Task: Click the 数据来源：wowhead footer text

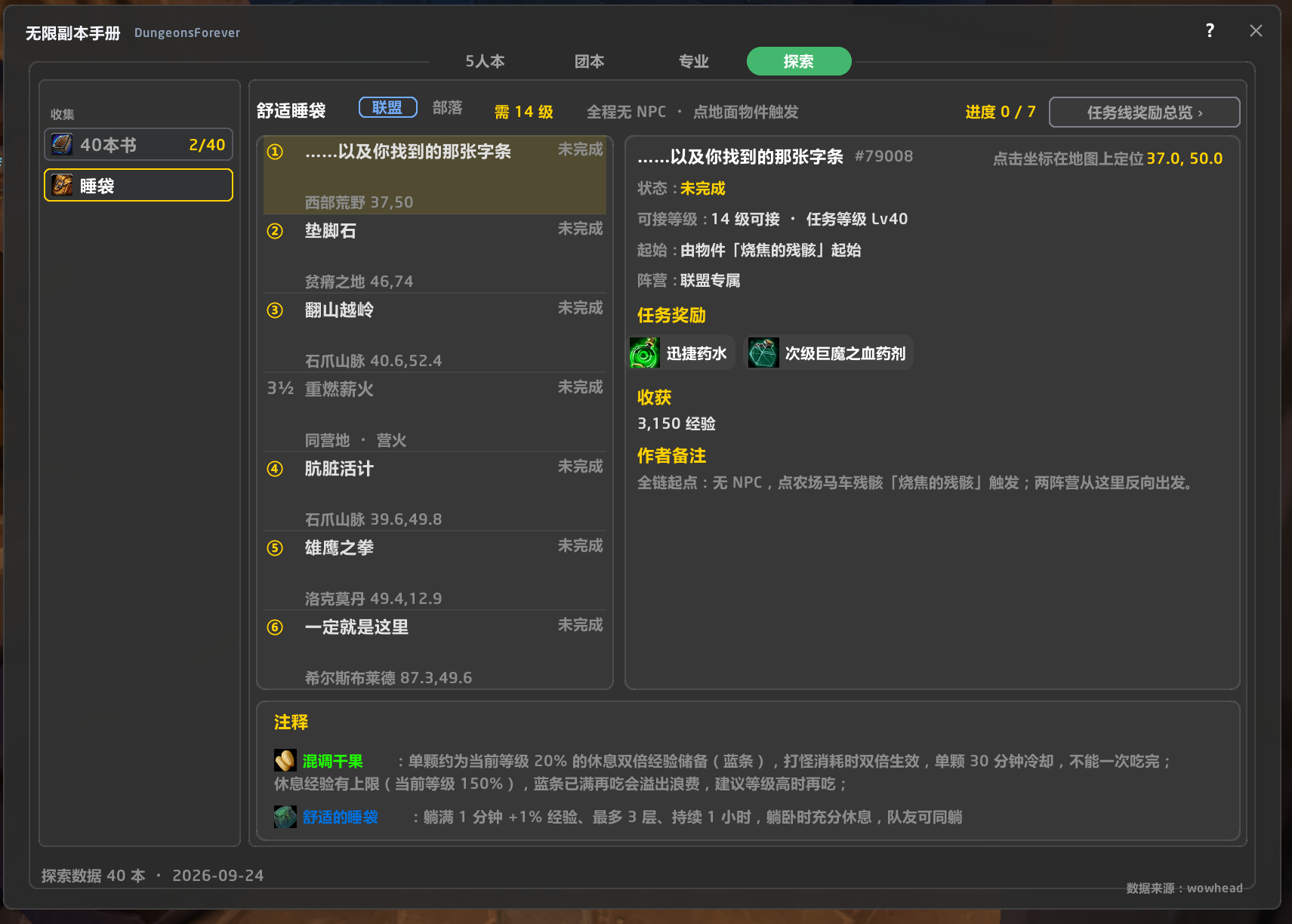Action: 1184,888
